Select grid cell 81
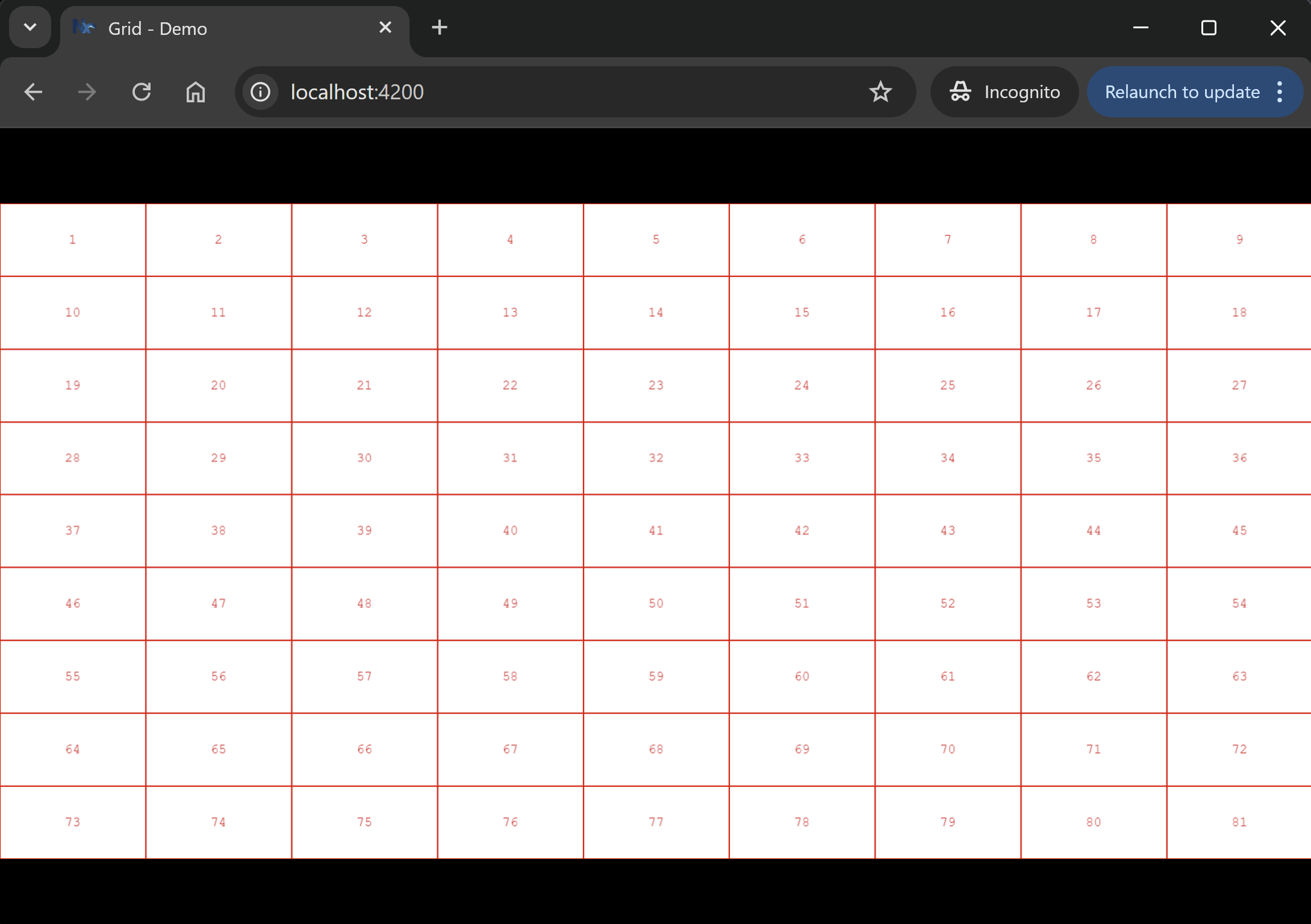Screen dimensions: 1311x924 point(1239,823)
